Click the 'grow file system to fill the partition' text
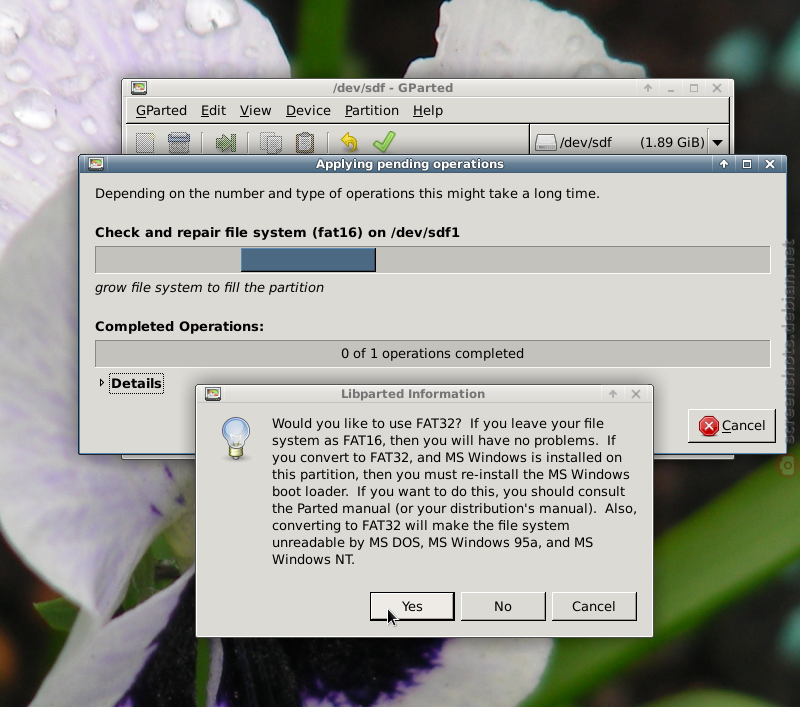The height and width of the screenshot is (707, 800). [x=209, y=288]
